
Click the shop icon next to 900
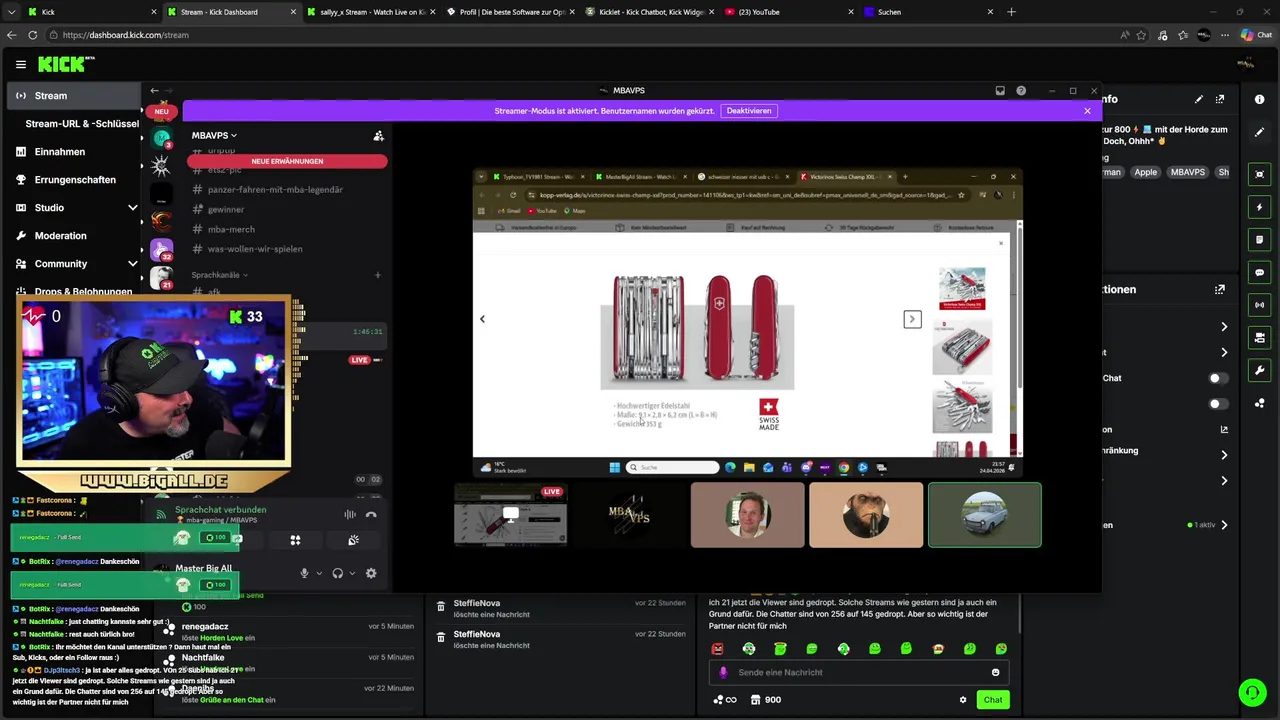click(756, 700)
